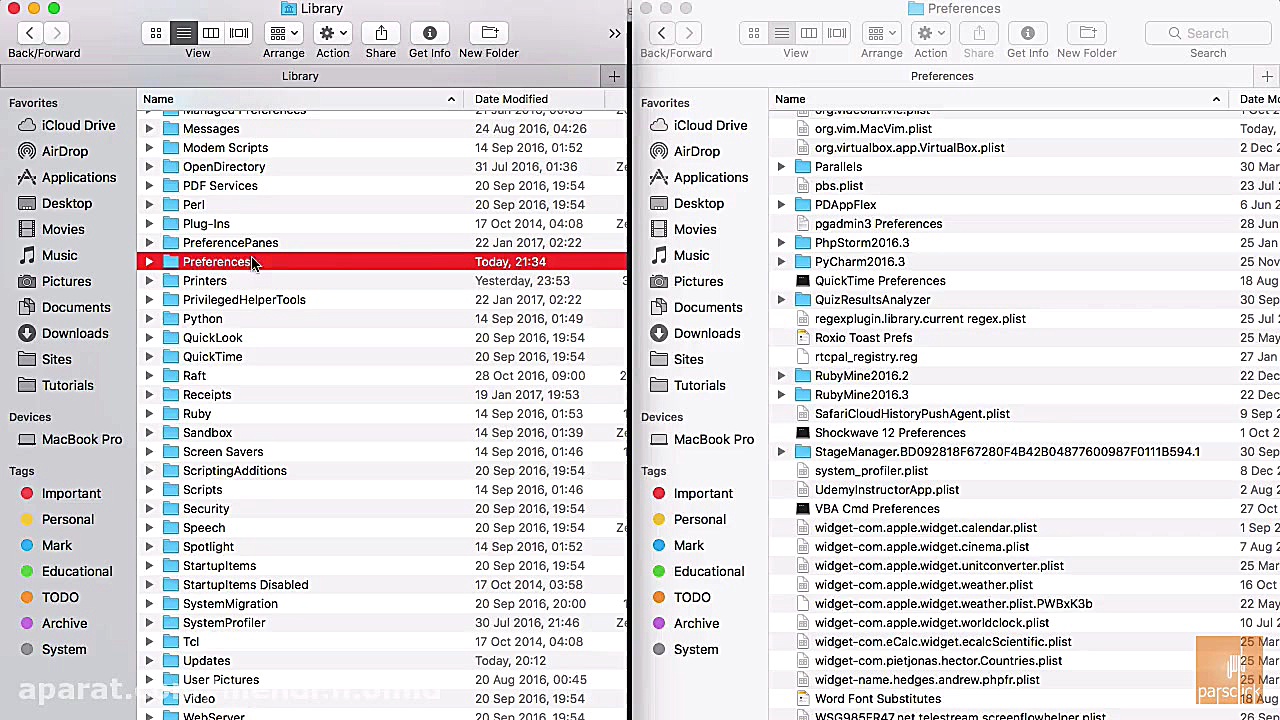This screenshot has width=1280, height=720.
Task: Expand the Parallels folder
Action: pos(781,167)
